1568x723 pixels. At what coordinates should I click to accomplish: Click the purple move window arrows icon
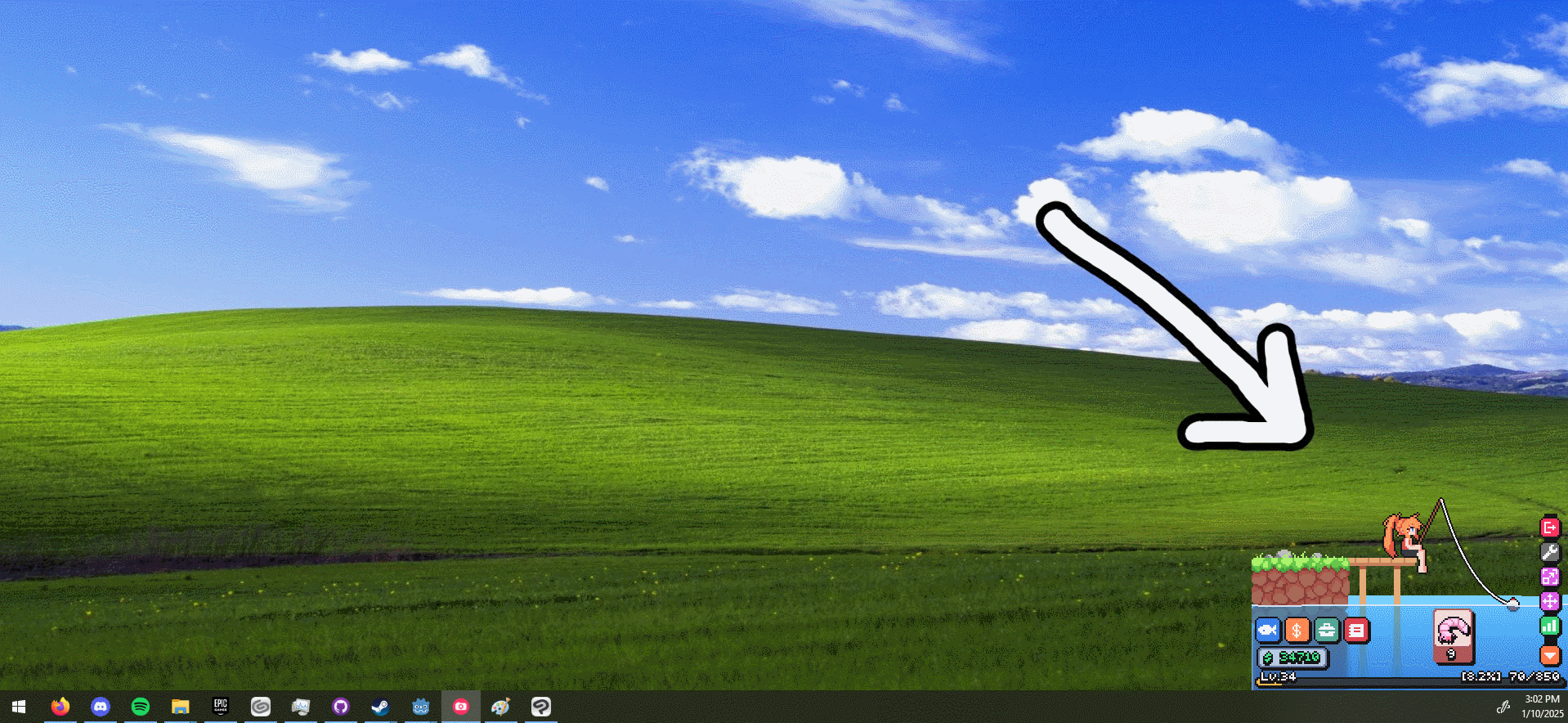[x=1549, y=601]
